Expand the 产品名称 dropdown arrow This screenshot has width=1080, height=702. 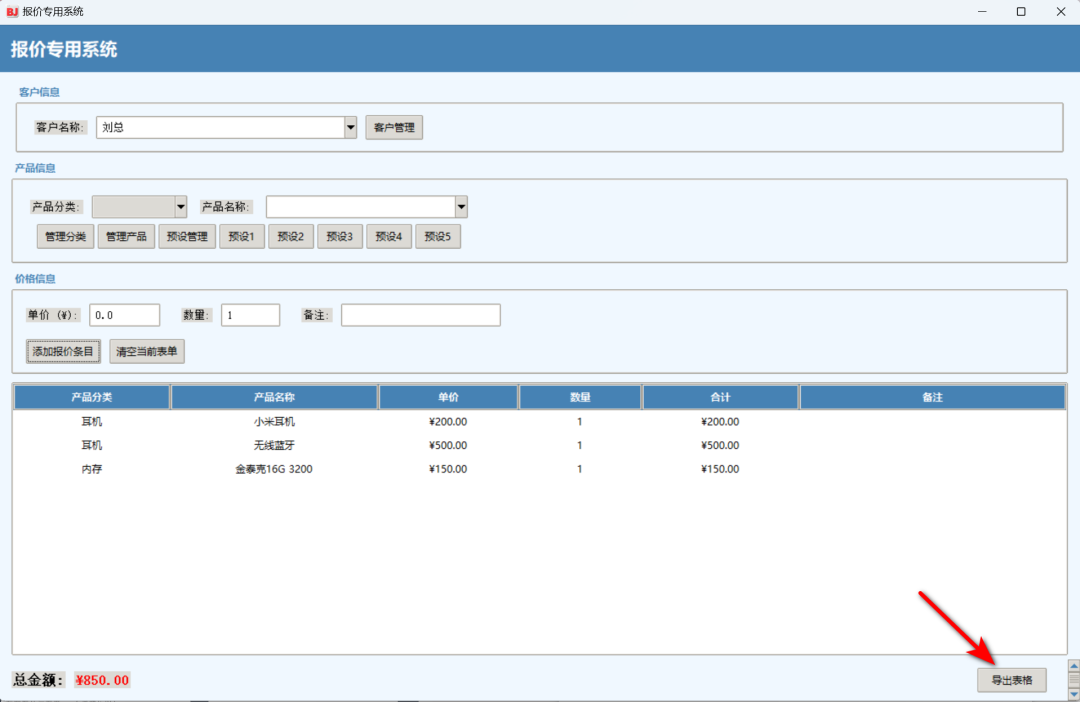[x=461, y=207]
